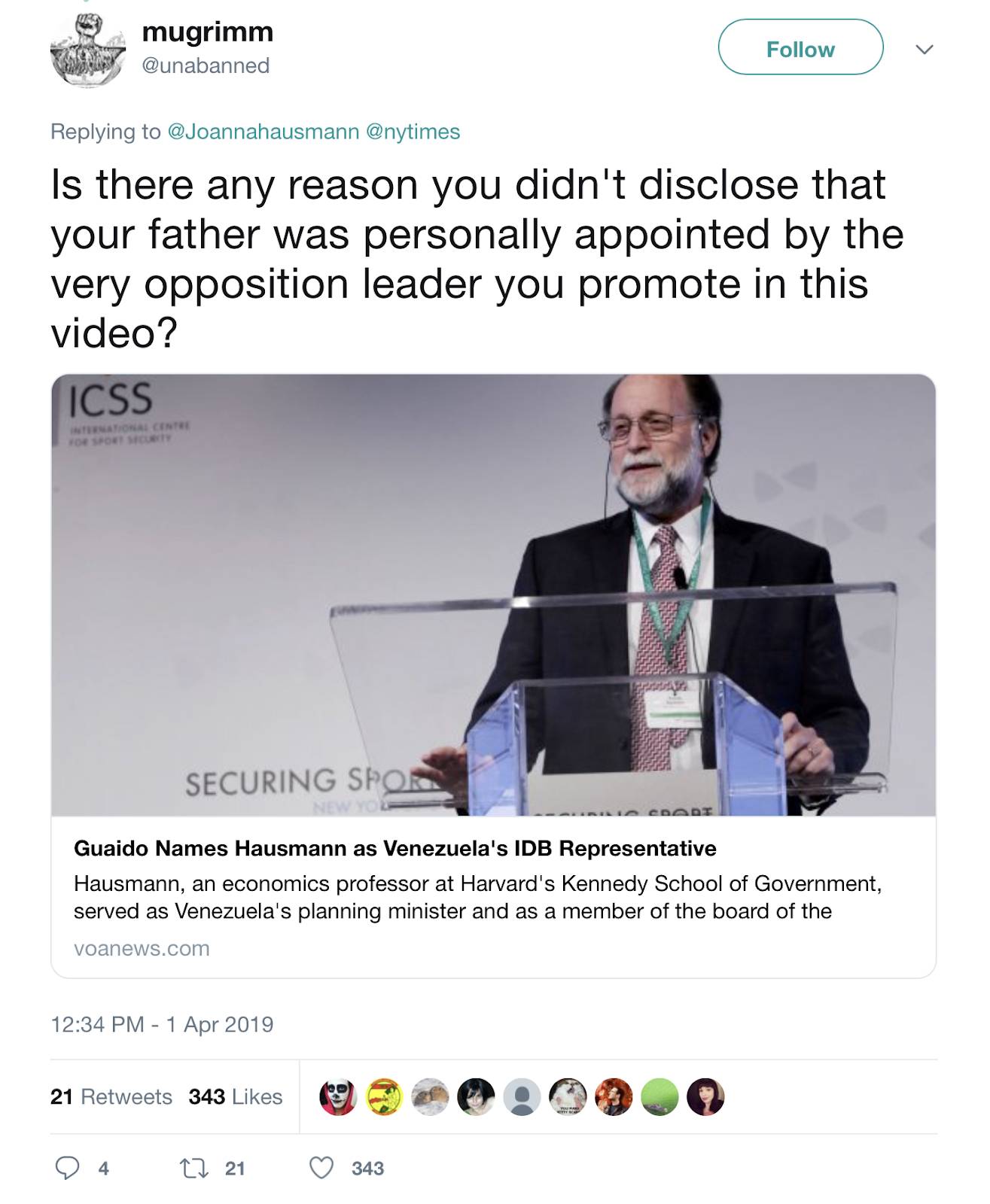Open mugrimm's profile avatar
The image size is (990, 1204).
pyautogui.click(x=87, y=50)
